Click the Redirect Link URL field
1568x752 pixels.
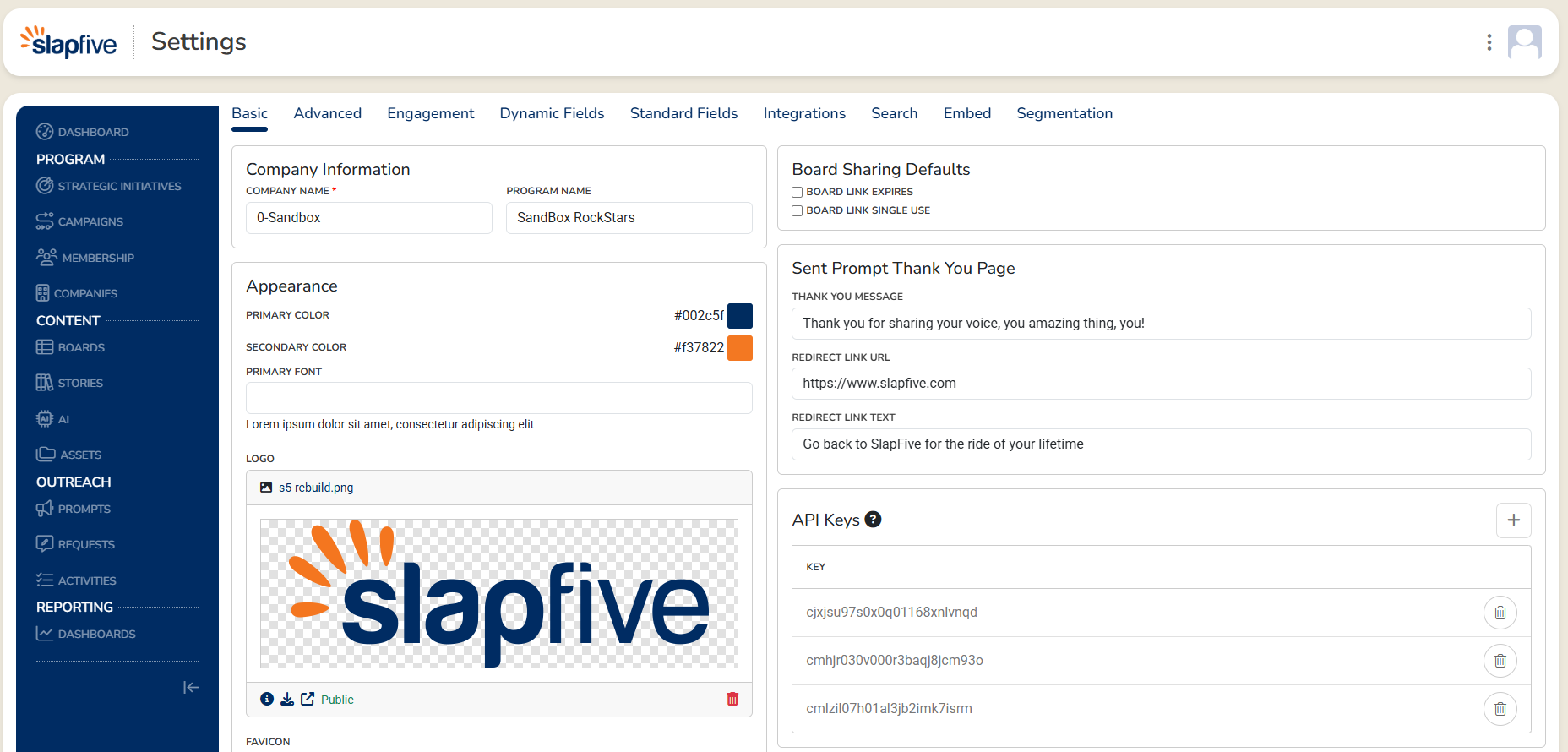[1162, 384]
